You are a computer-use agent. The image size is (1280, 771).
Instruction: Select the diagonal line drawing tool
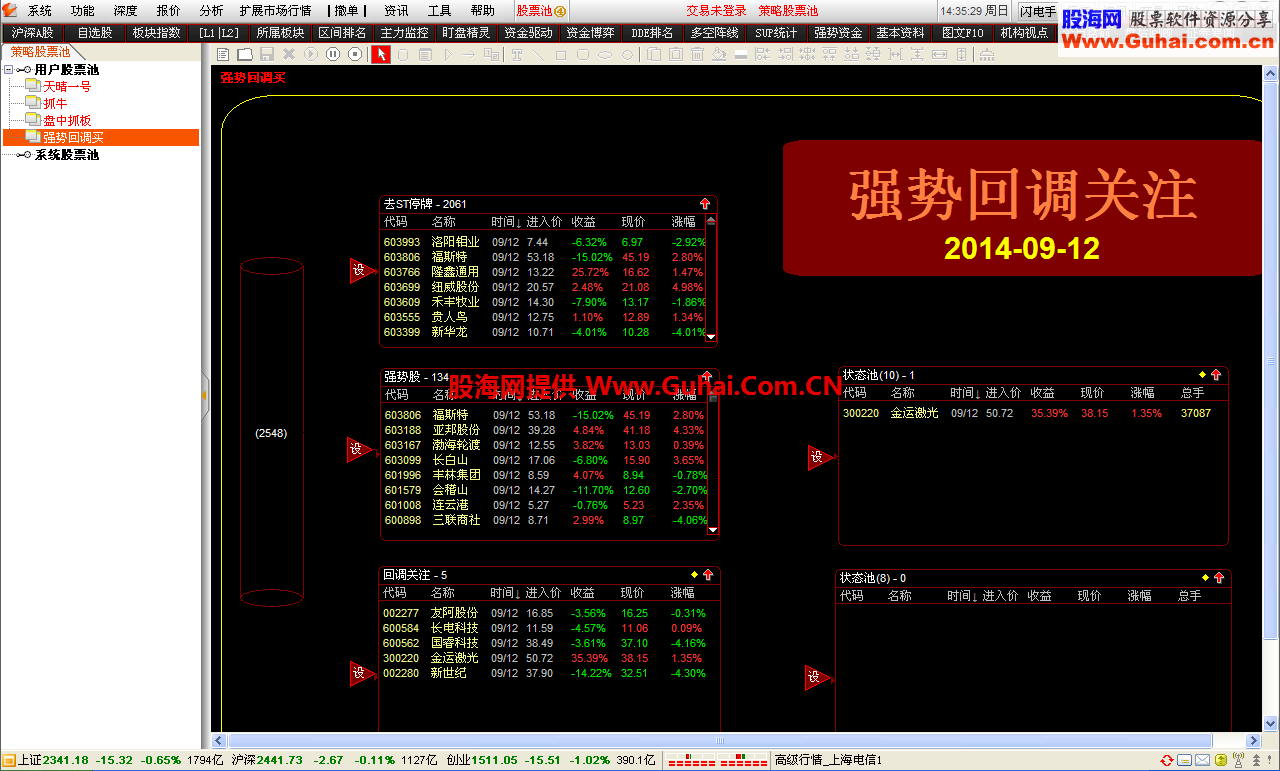click(538, 54)
